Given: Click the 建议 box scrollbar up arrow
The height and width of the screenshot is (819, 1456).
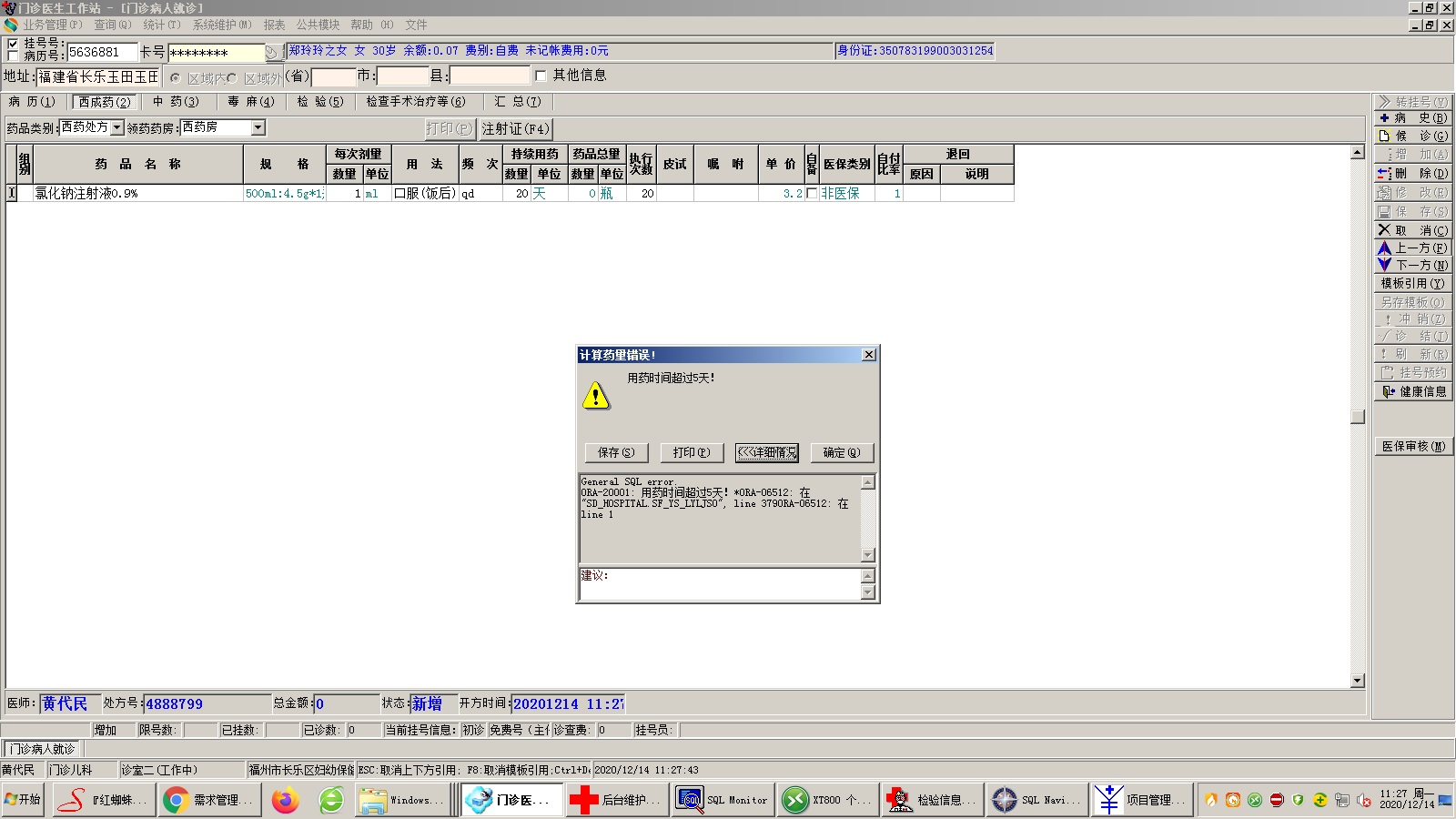Looking at the screenshot, I should pos(867,575).
